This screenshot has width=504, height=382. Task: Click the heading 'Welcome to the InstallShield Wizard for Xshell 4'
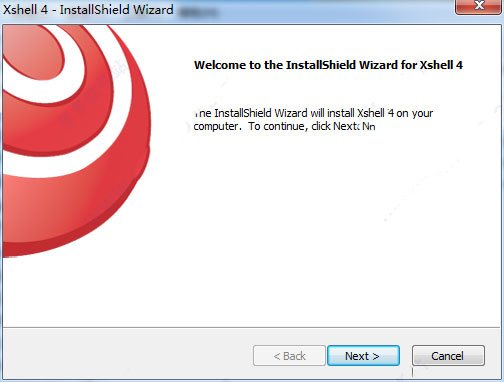[328, 65]
